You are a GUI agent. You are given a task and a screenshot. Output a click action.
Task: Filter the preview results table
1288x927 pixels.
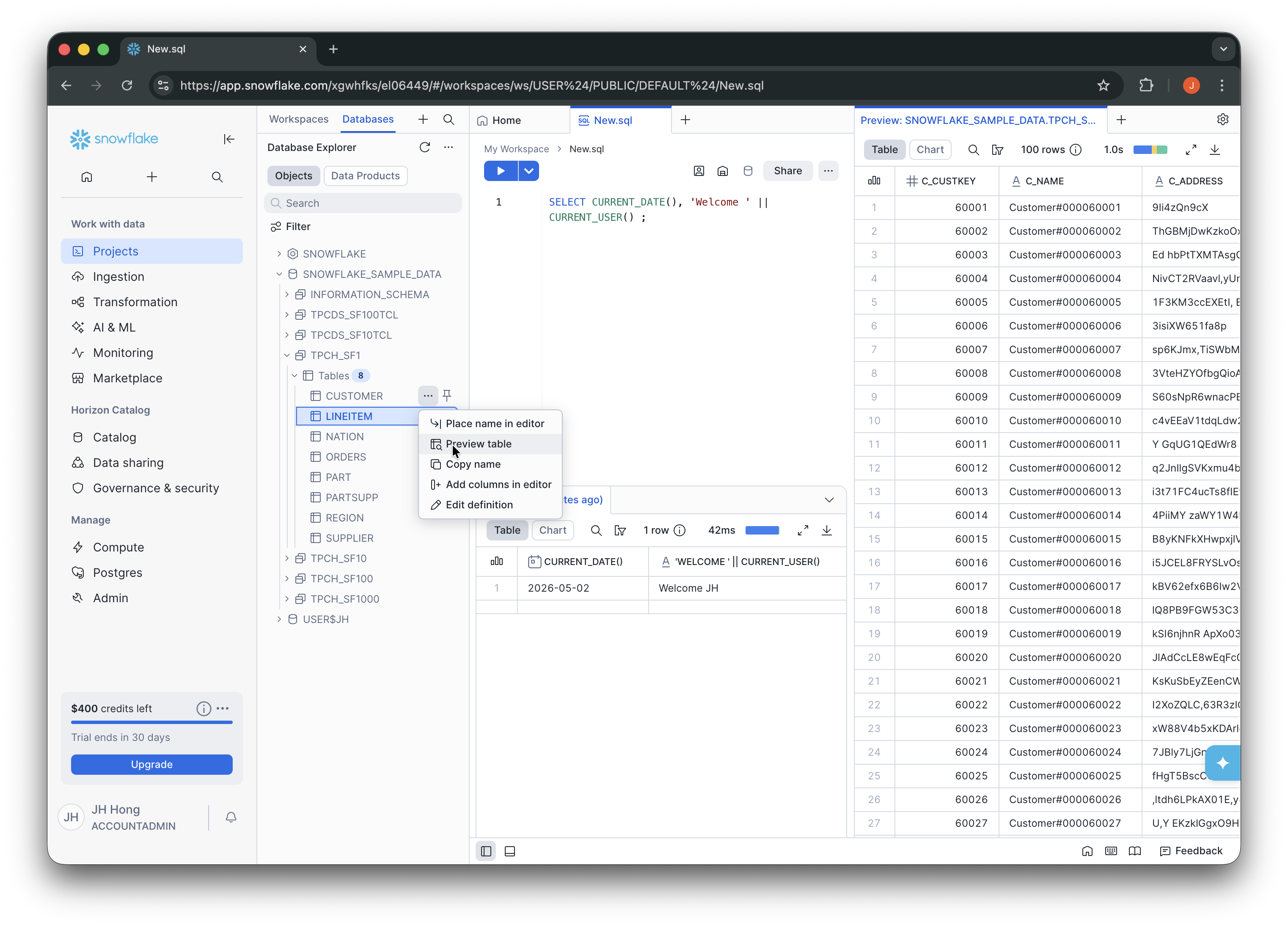pyautogui.click(x=998, y=150)
